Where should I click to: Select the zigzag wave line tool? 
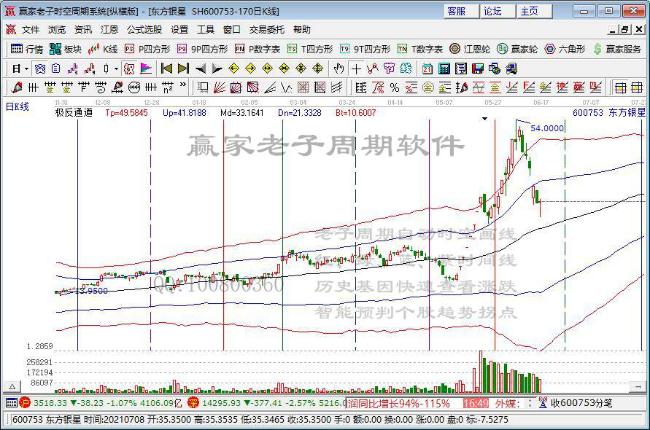tap(286, 87)
